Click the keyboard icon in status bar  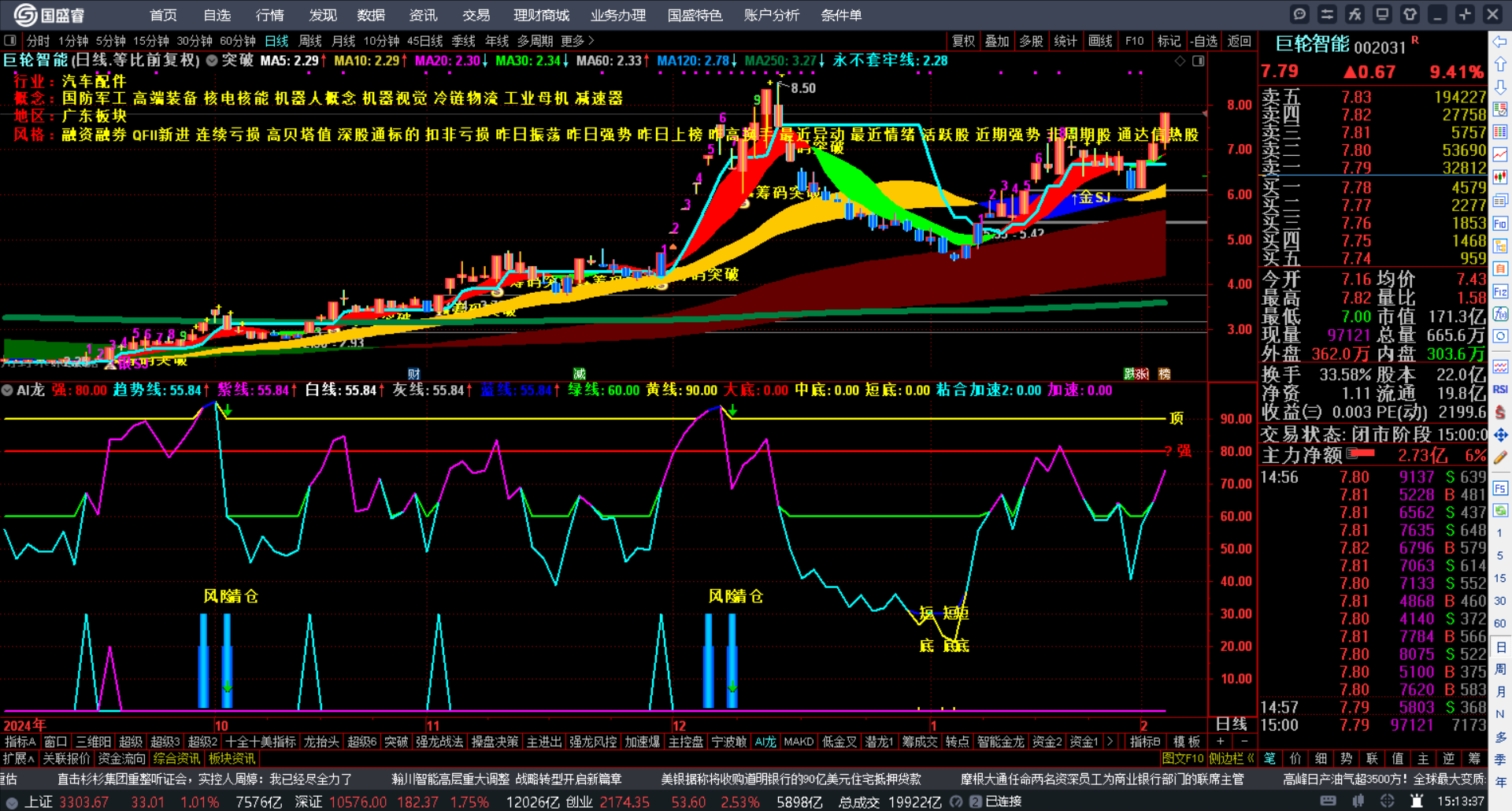coord(1328,802)
